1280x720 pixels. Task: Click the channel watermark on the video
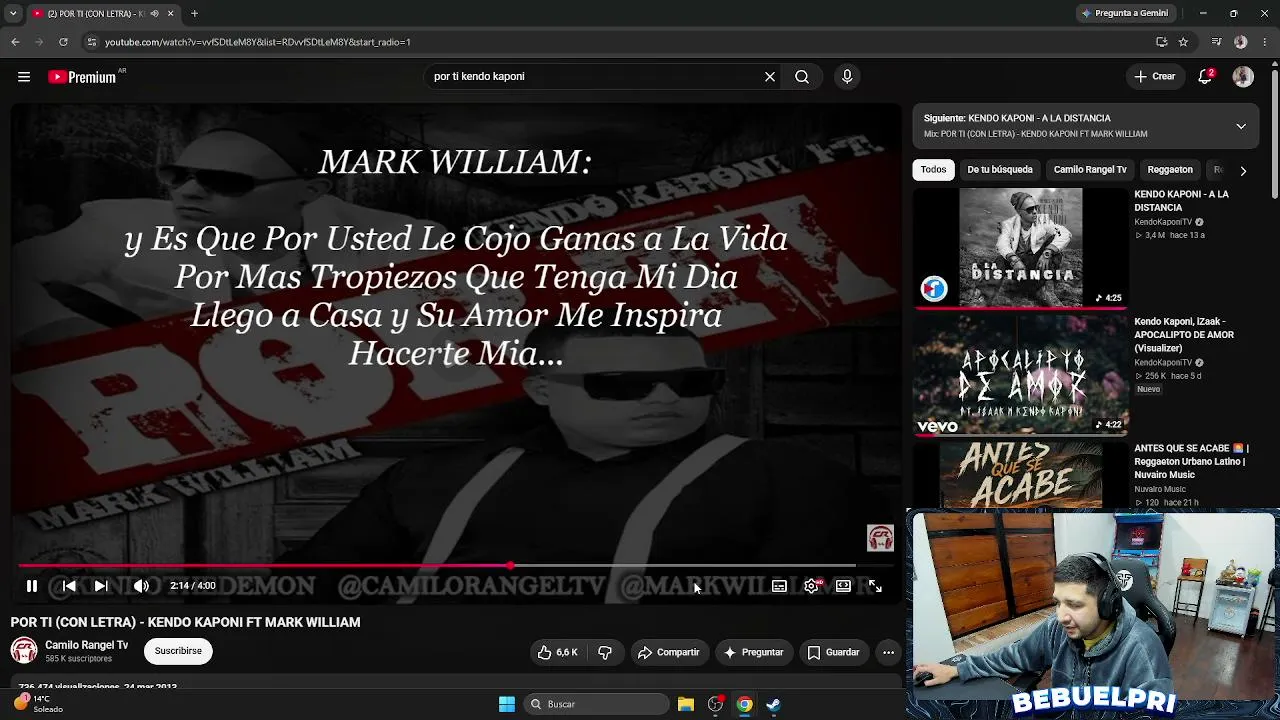pyautogui.click(x=880, y=538)
